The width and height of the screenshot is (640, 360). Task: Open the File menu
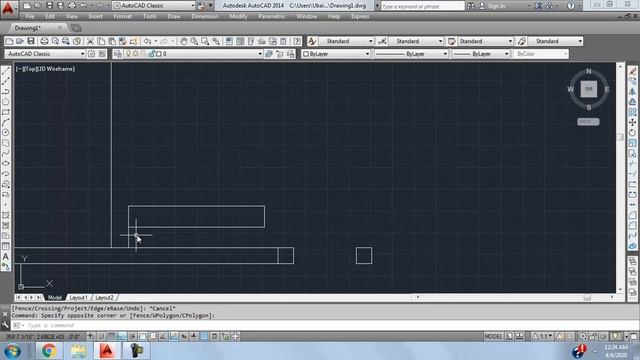tap(30, 16)
